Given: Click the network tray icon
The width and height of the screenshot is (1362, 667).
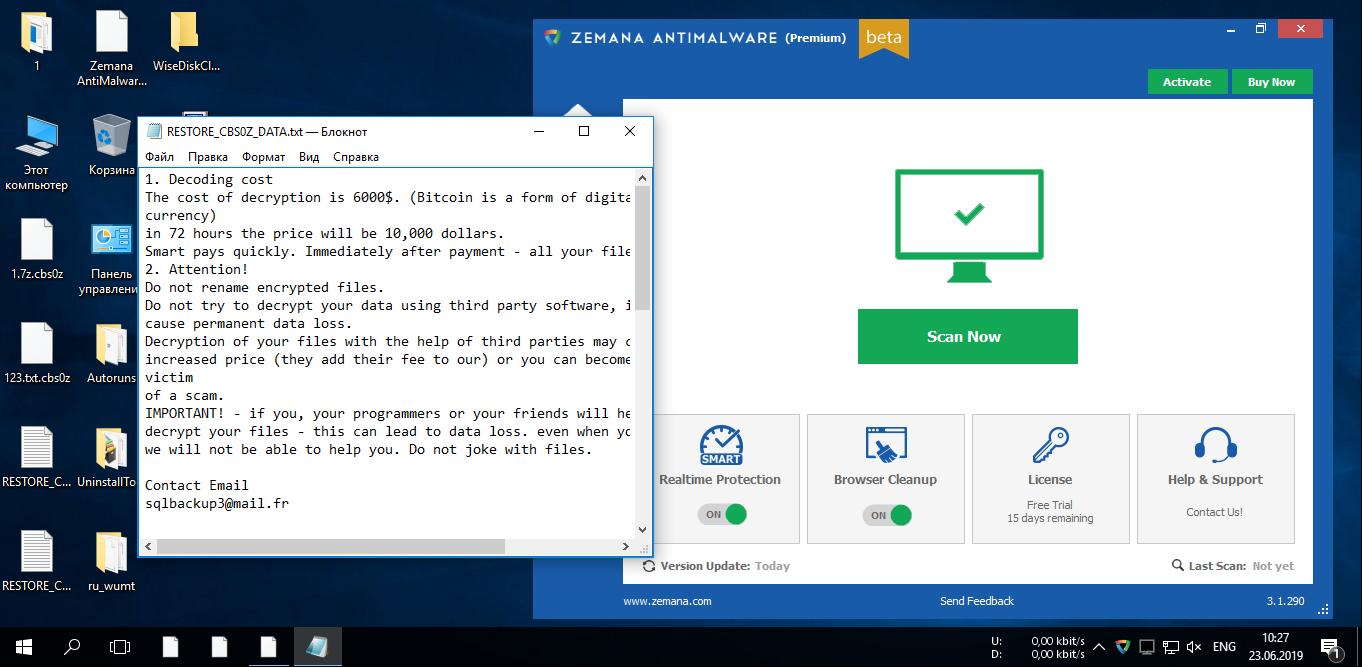Looking at the screenshot, I should click(1170, 647).
